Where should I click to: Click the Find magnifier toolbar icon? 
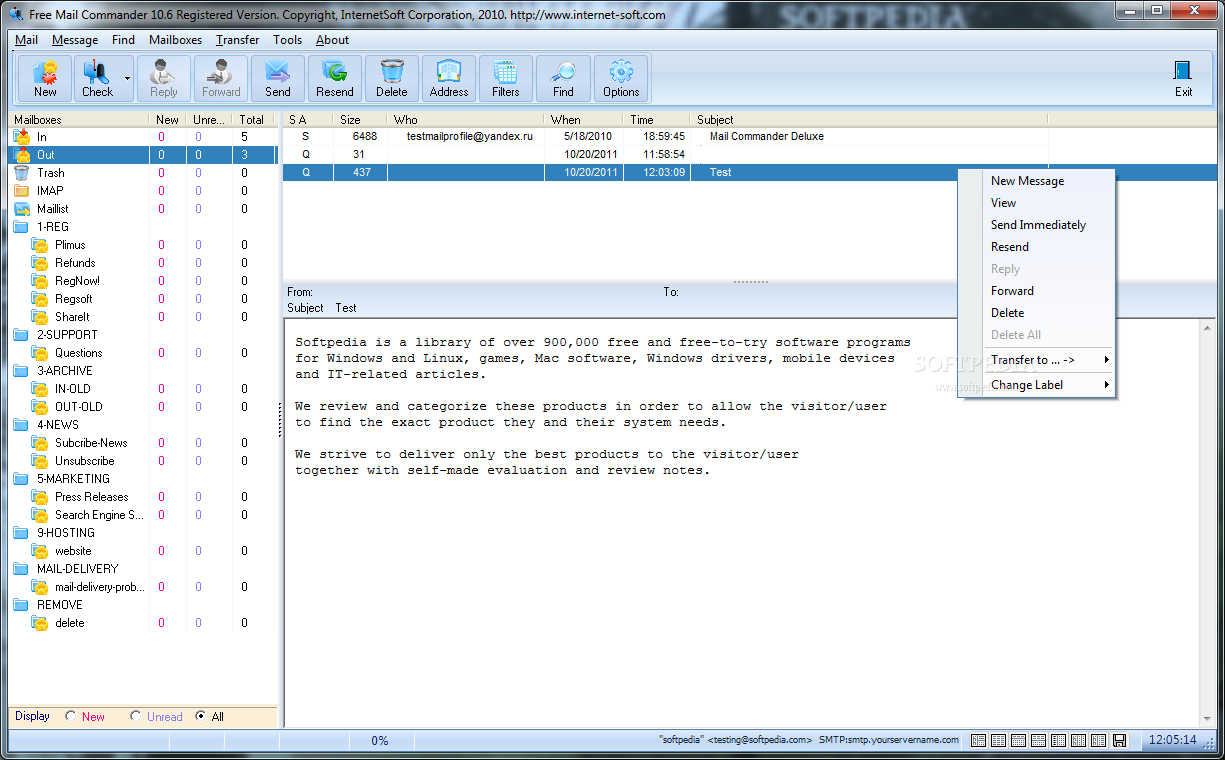click(x=563, y=78)
